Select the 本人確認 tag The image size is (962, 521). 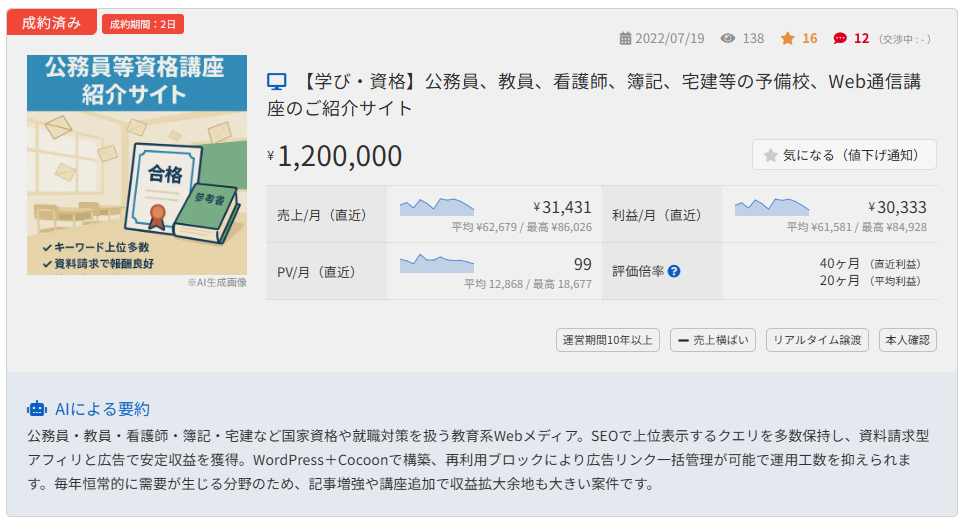907,340
